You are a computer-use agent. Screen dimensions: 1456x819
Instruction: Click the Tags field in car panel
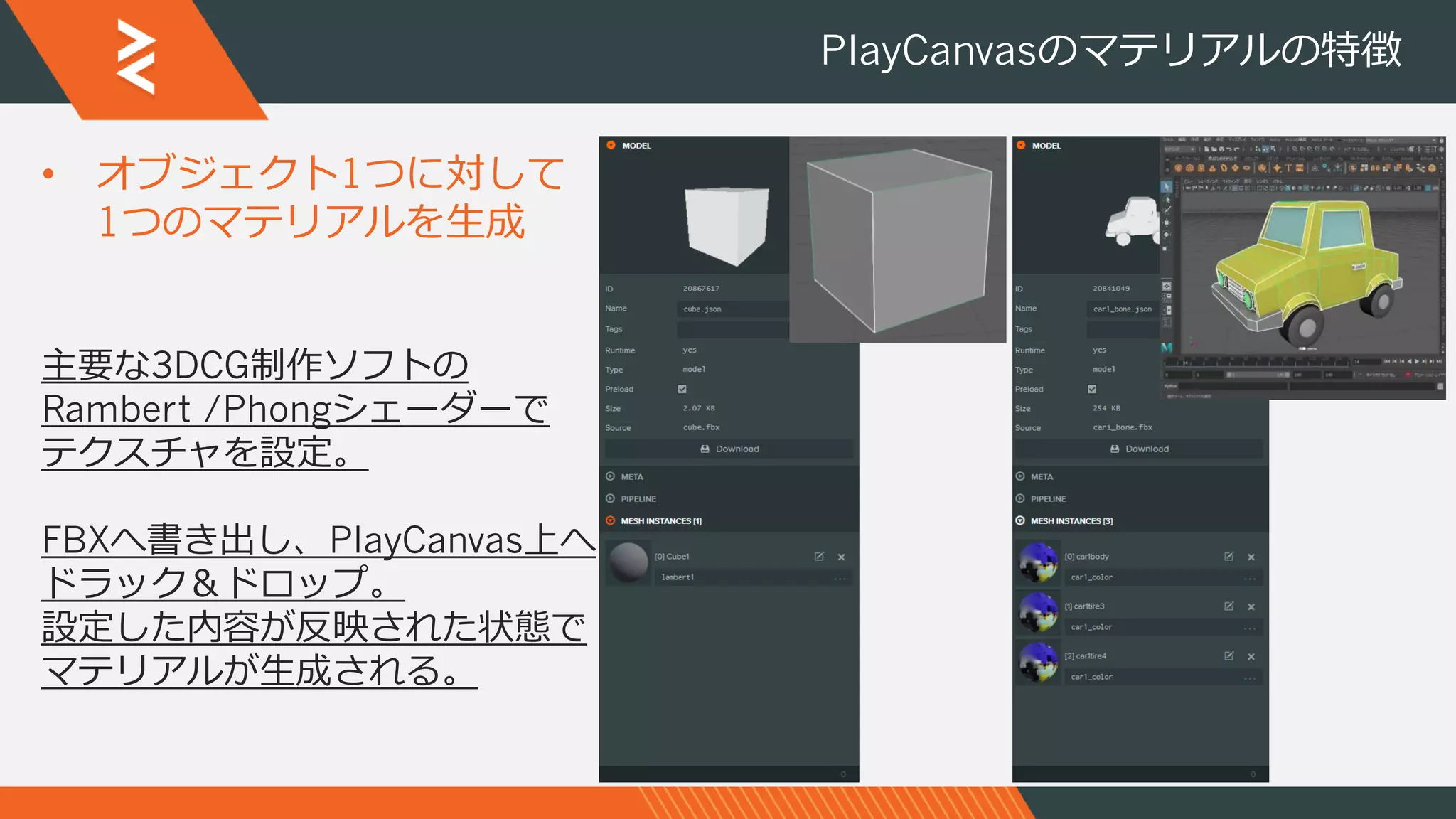coord(1123,329)
